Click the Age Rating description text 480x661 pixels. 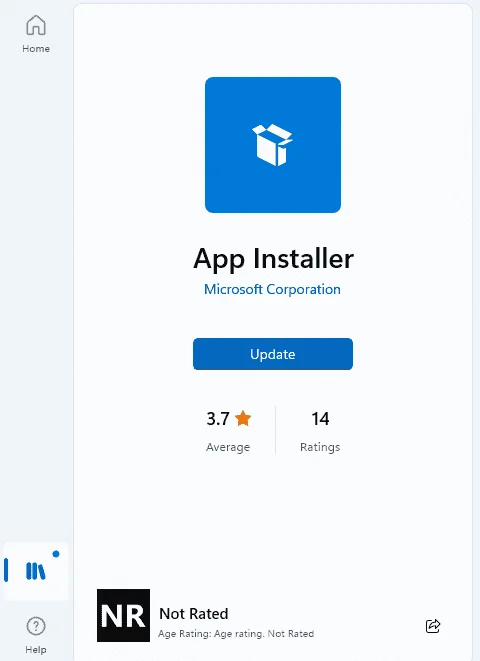(x=236, y=634)
